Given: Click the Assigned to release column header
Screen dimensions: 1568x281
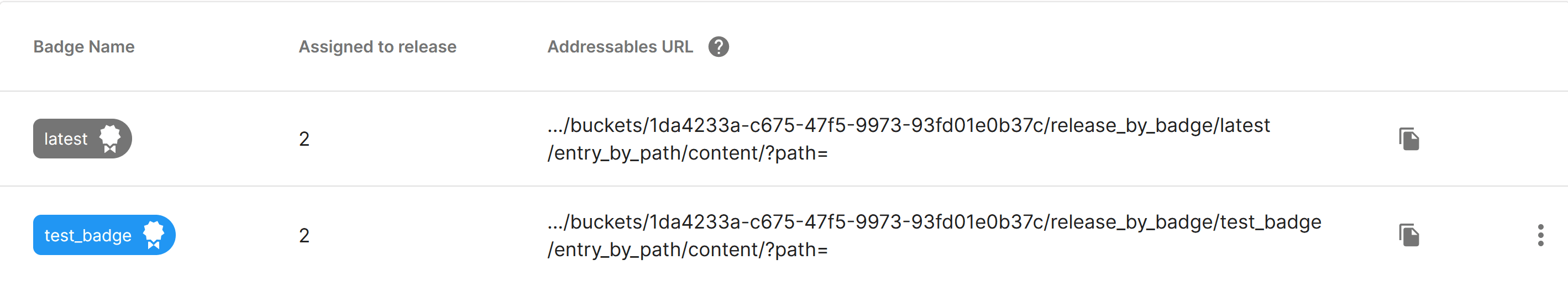Looking at the screenshot, I should point(377,47).
